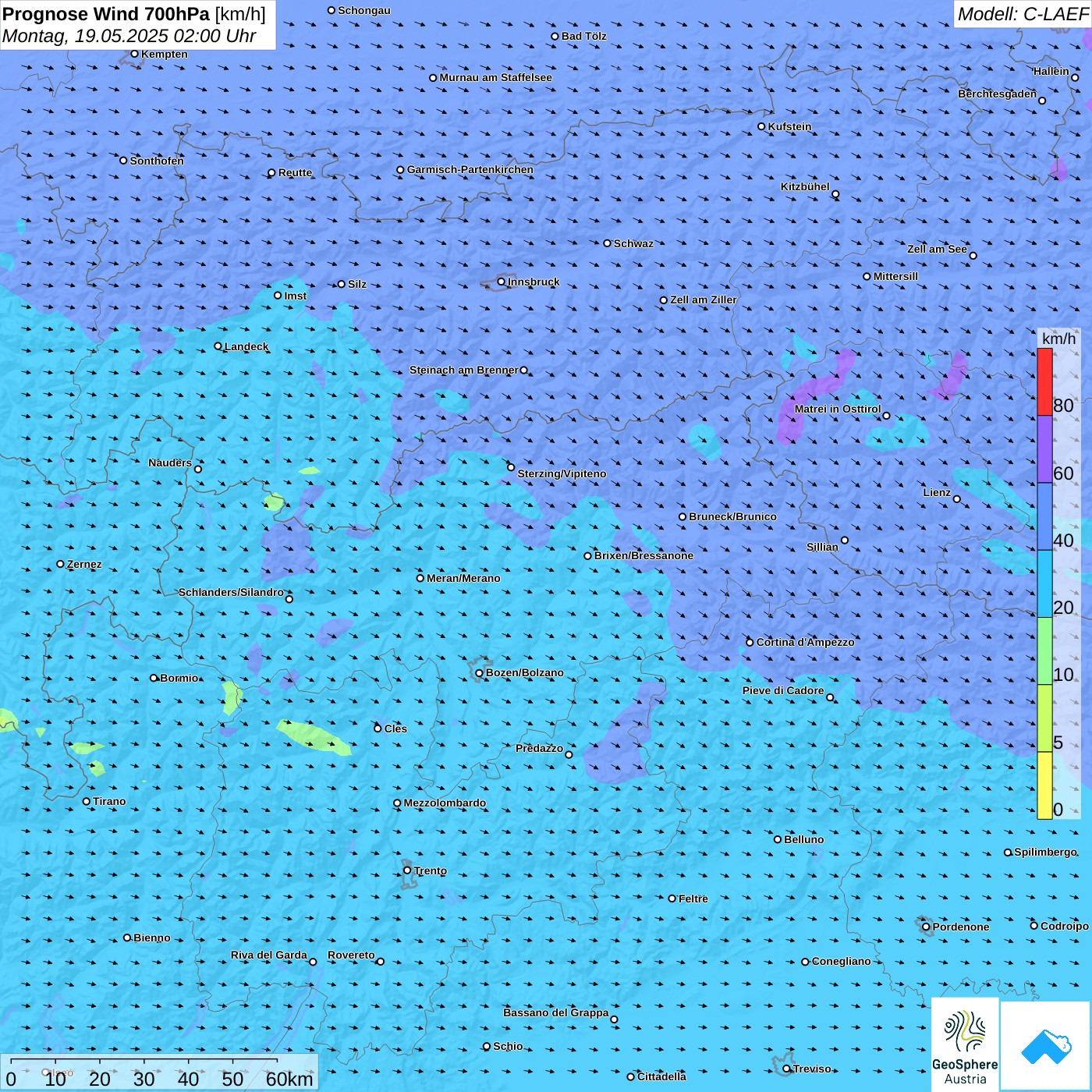This screenshot has width=1092, height=1092.
Task: Click the Mezzolombardo location dot
Action: tap(397, 803)
